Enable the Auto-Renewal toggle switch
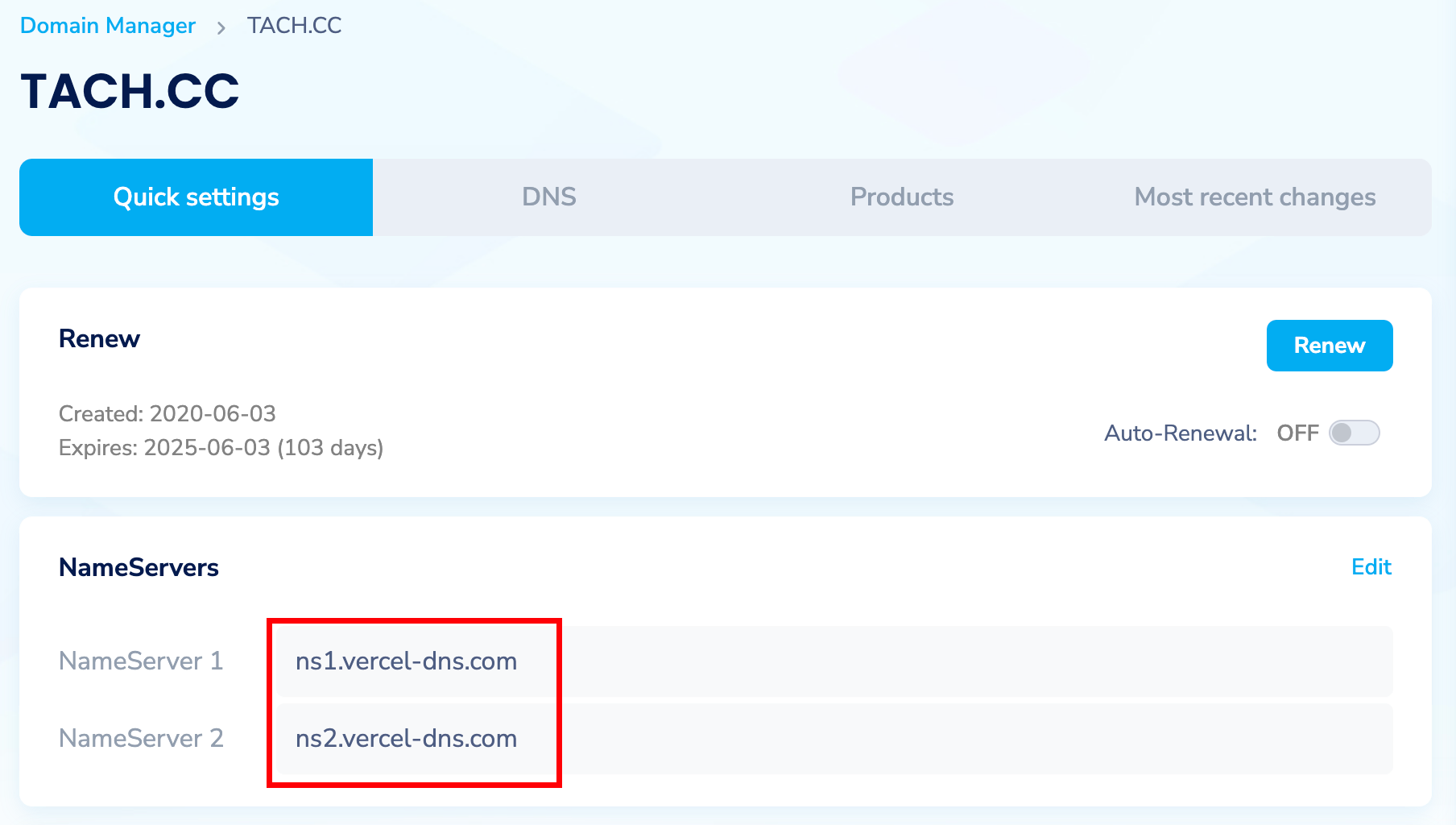The height and width of the screenshot is (825, 1456). 1354,433
